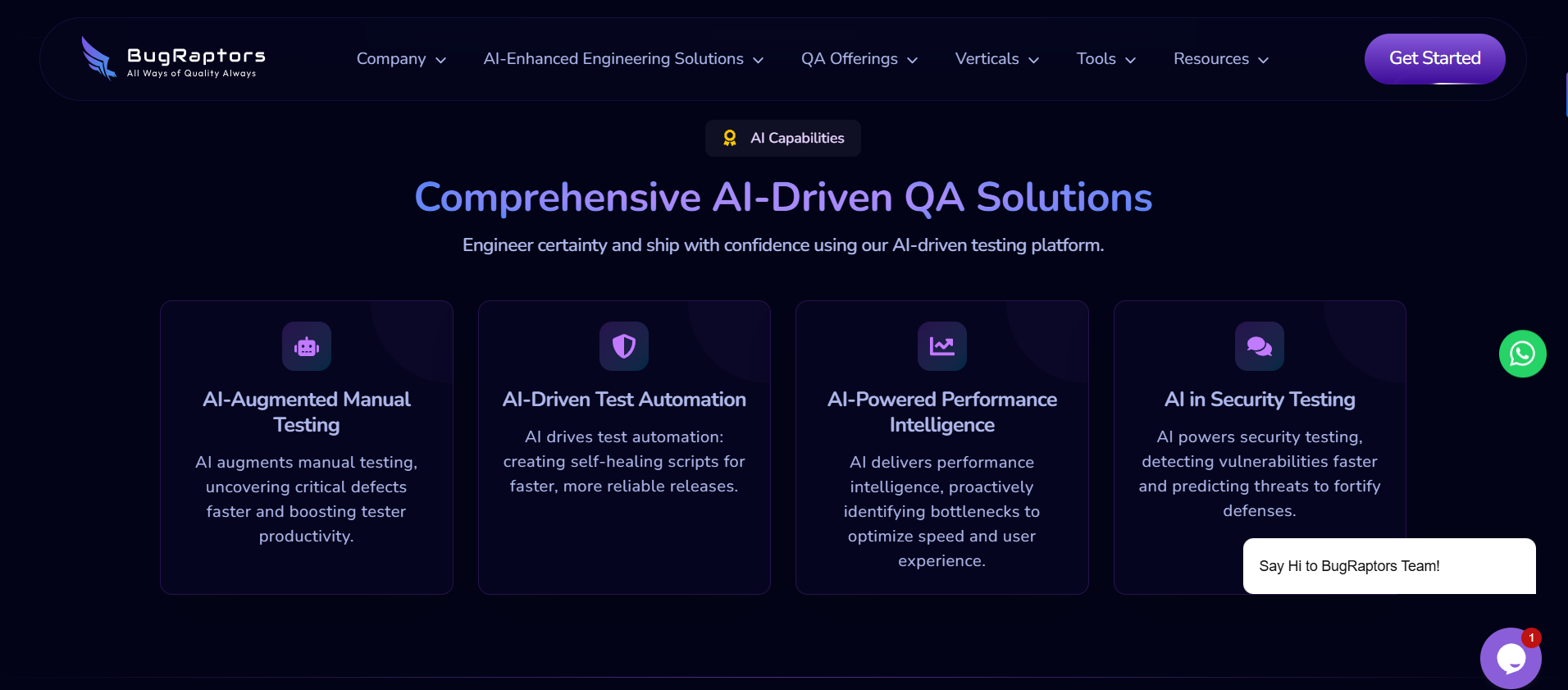The width and height of the screenshot is (1568, 690).
Task: Expand the Tools chevron
Action: point(1131,60)
